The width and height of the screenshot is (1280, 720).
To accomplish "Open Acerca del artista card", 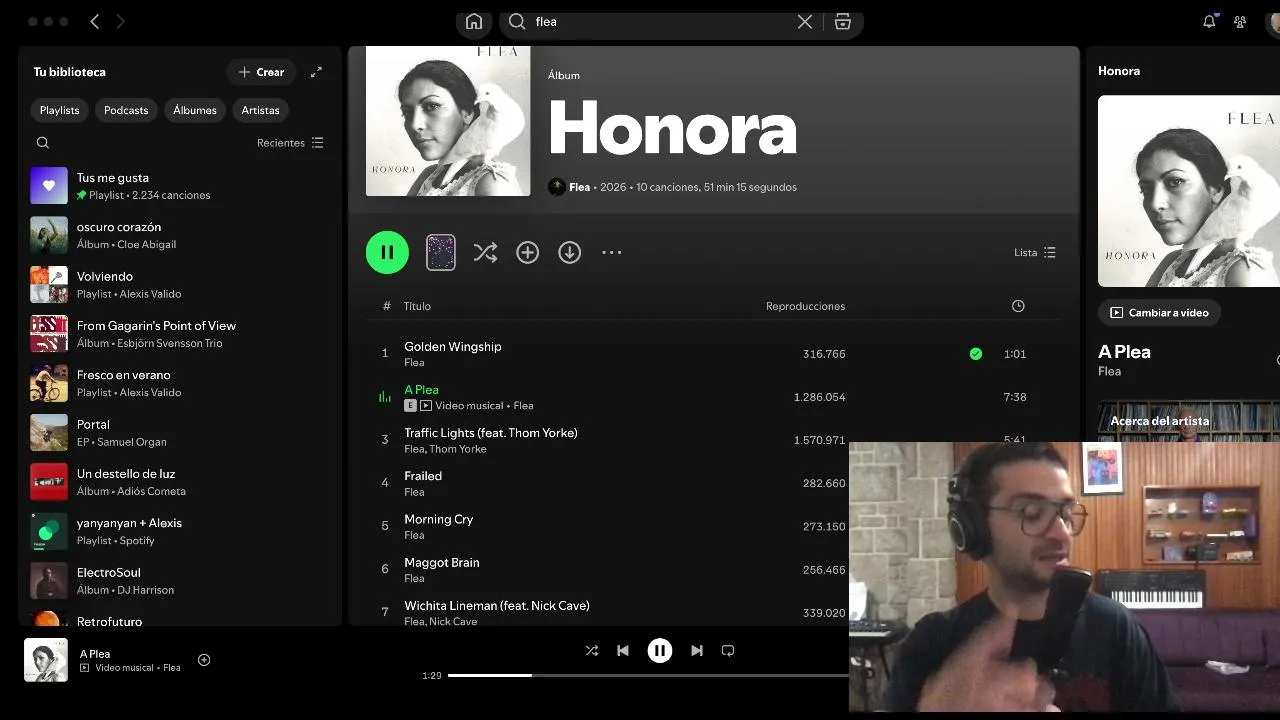I will [1189, 421].
